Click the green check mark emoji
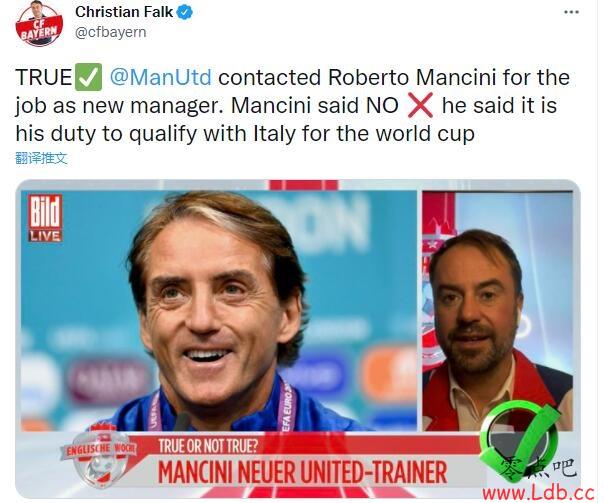 click(88, 77)
